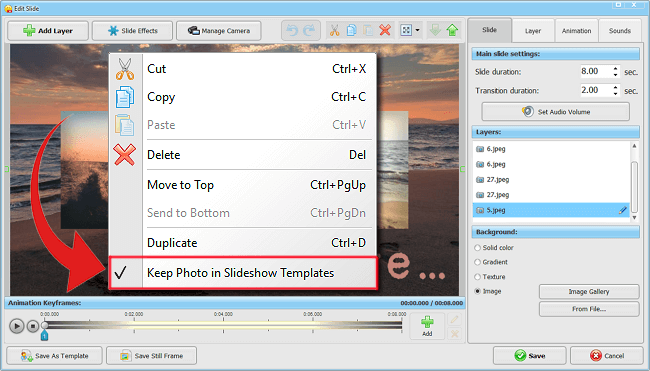Decrease slide duration with down stepper
This screenshot has width=650, height=371.
(616, 75)
